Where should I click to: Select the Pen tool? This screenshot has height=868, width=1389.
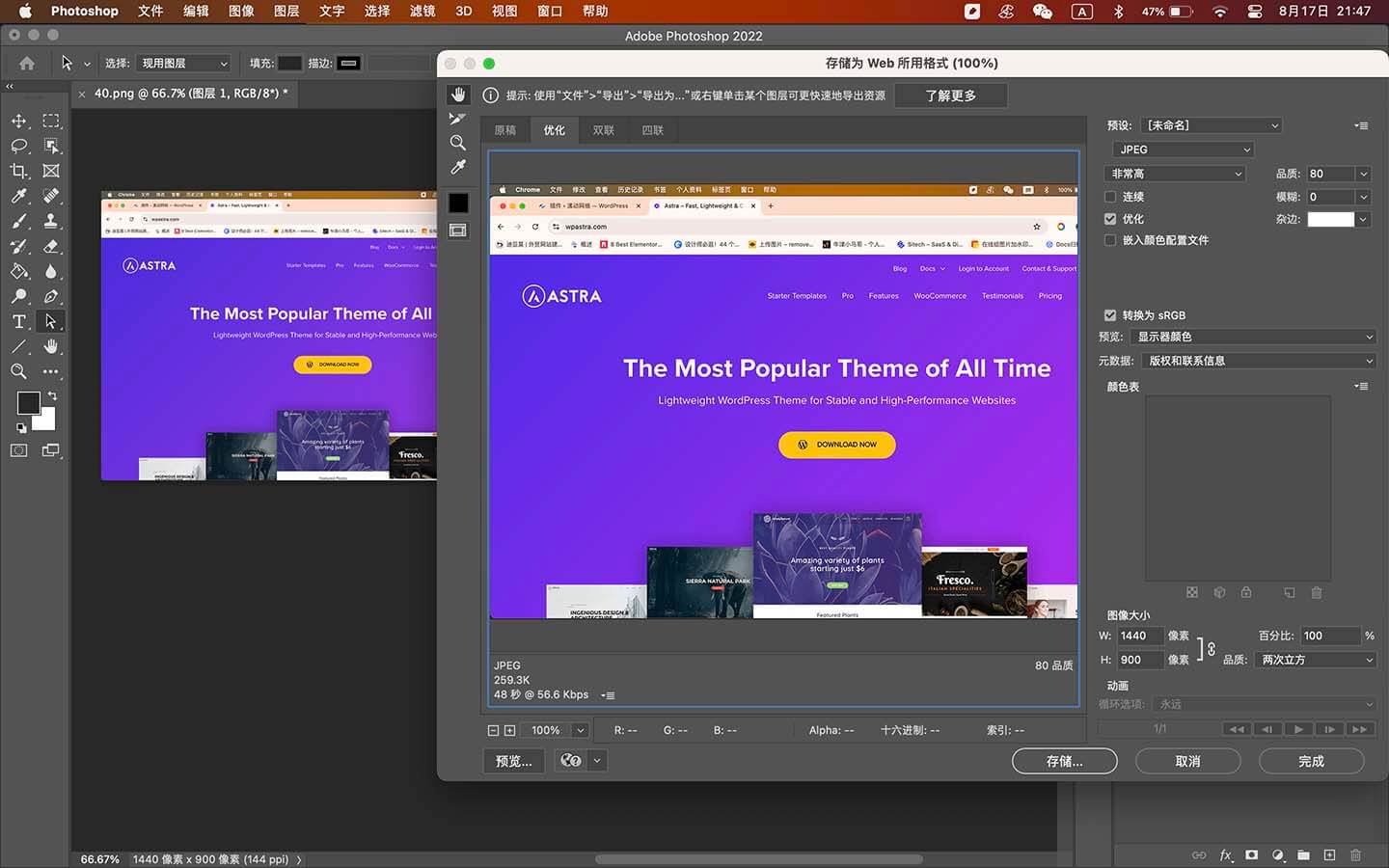coord(51,296)
